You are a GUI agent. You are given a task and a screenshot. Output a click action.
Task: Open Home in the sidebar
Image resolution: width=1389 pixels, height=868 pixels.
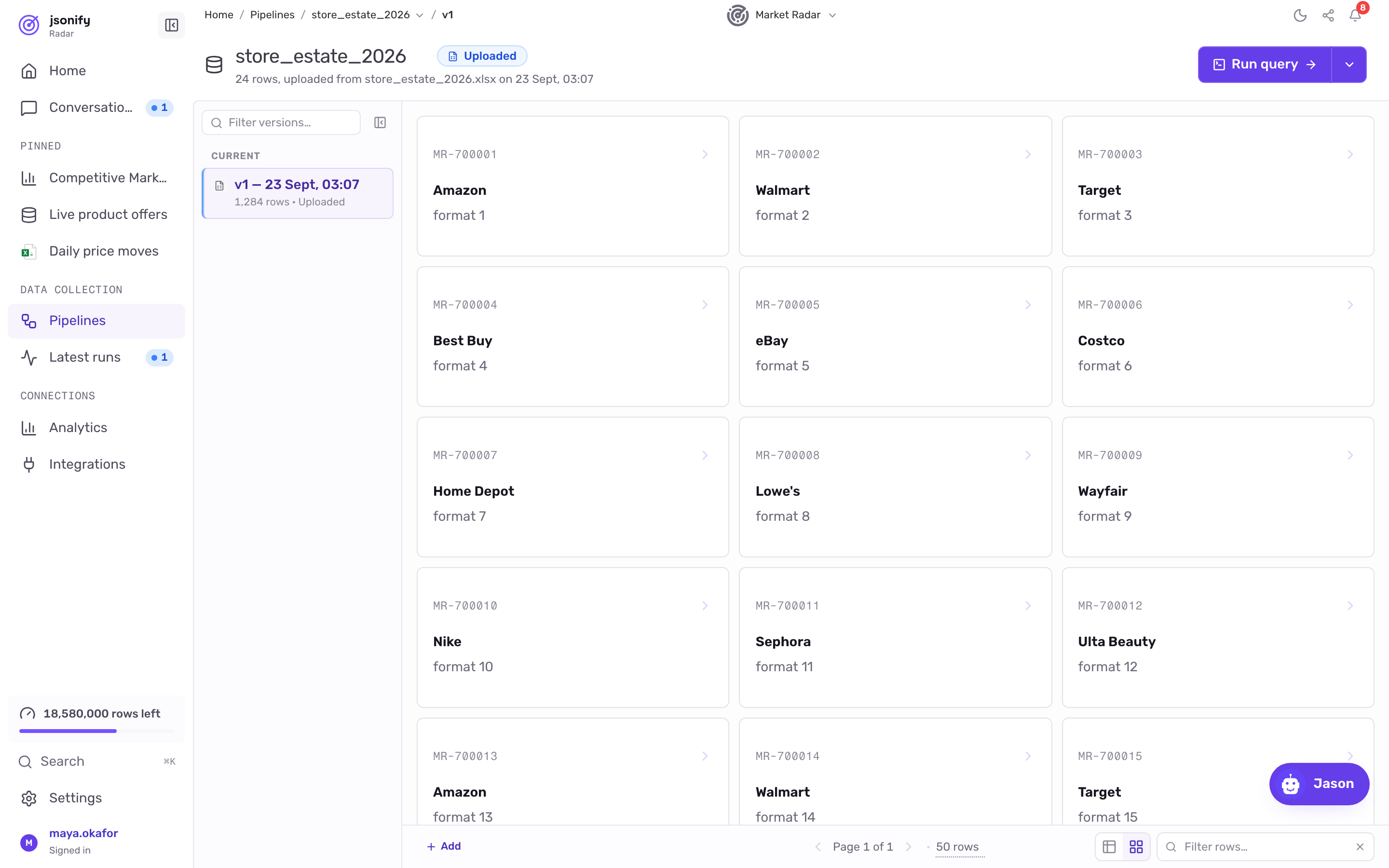[x=96, y=70]
